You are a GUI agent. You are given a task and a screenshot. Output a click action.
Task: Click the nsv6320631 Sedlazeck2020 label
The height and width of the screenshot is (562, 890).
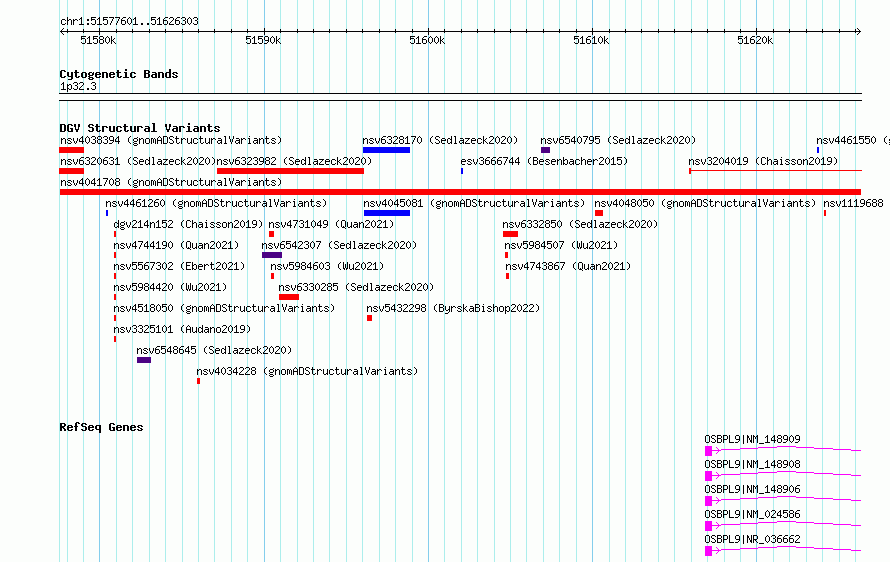coord(138,161)
